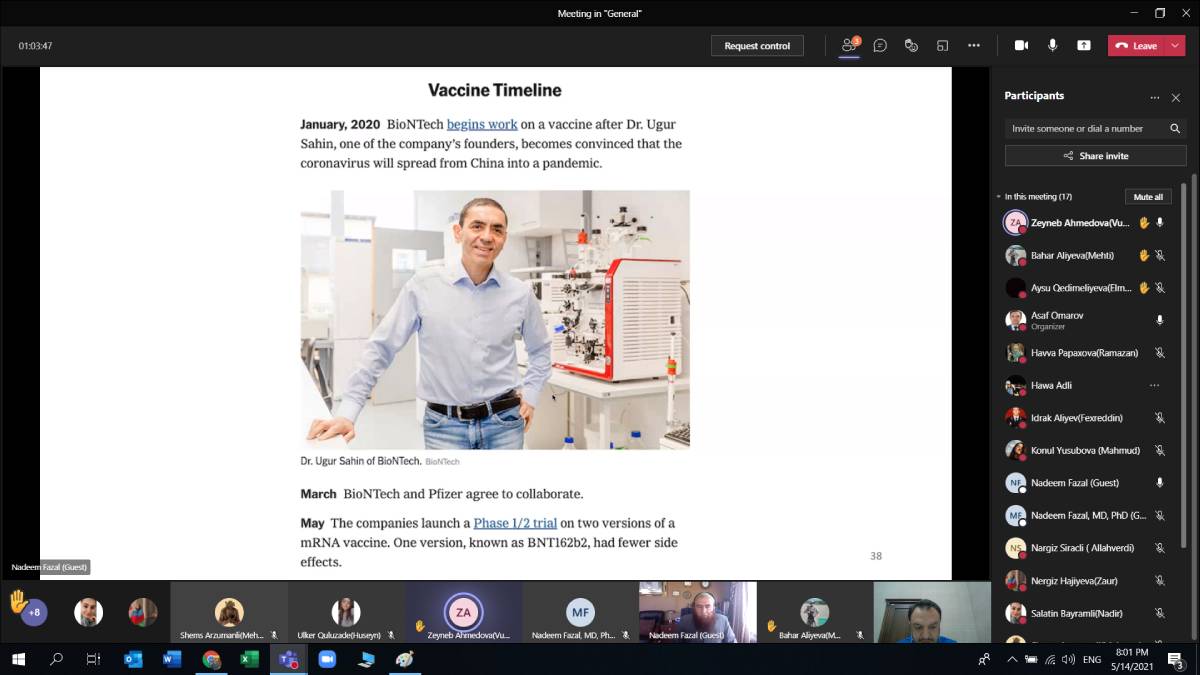Select Nadeem Fazal, MD, PhD video tile
The image size is (1200, 675).
(x=580, y=612)
